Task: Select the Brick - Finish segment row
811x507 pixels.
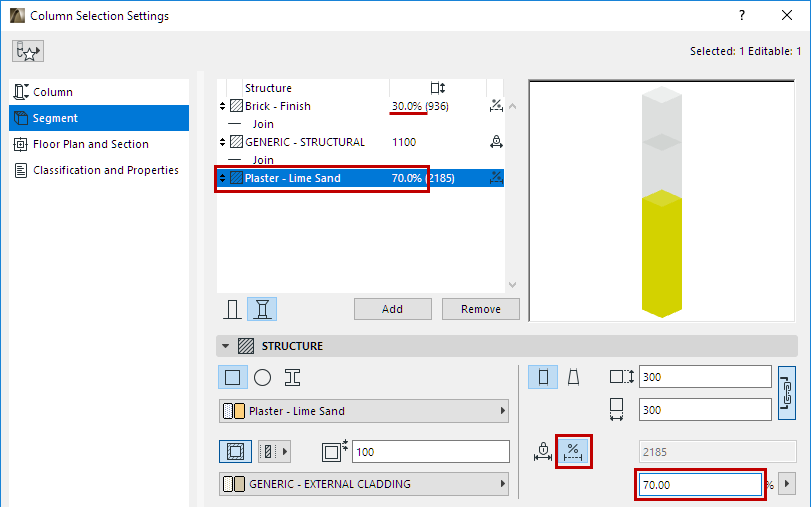Action: tap(361, 106)
